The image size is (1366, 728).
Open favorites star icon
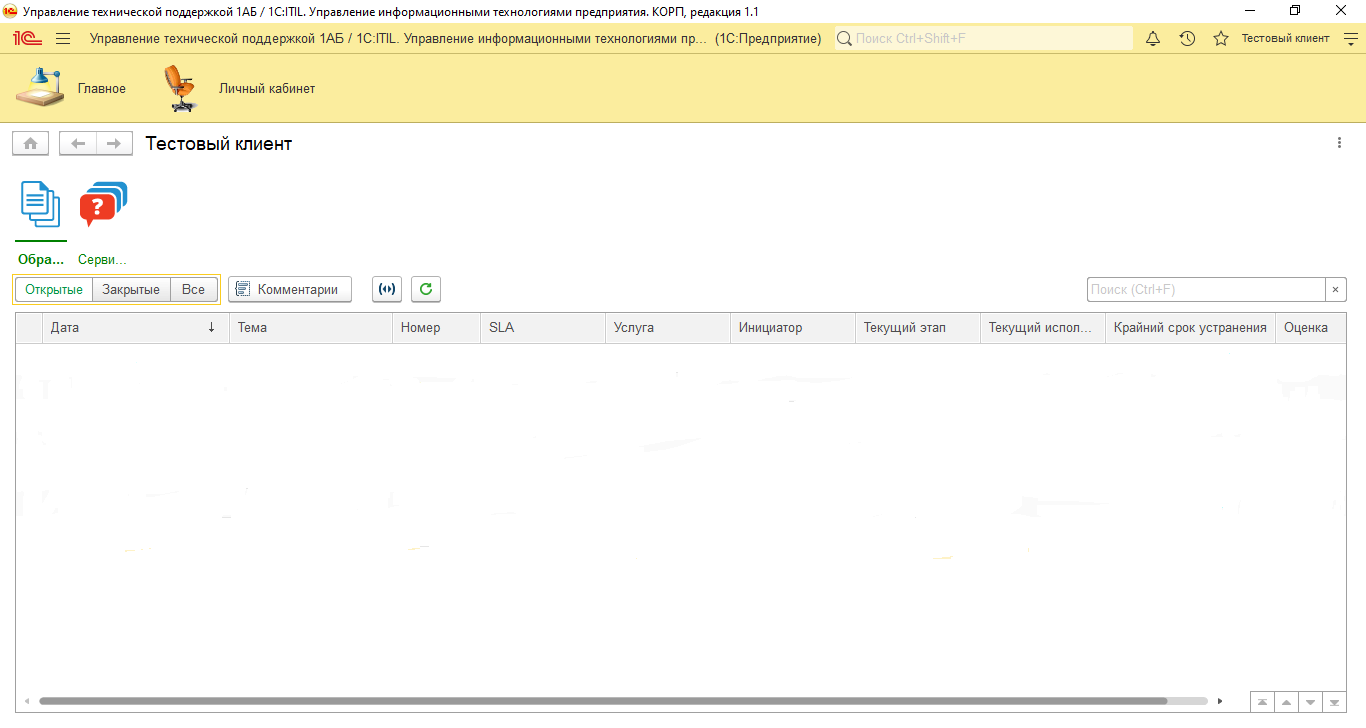[x=1220, y=38]
